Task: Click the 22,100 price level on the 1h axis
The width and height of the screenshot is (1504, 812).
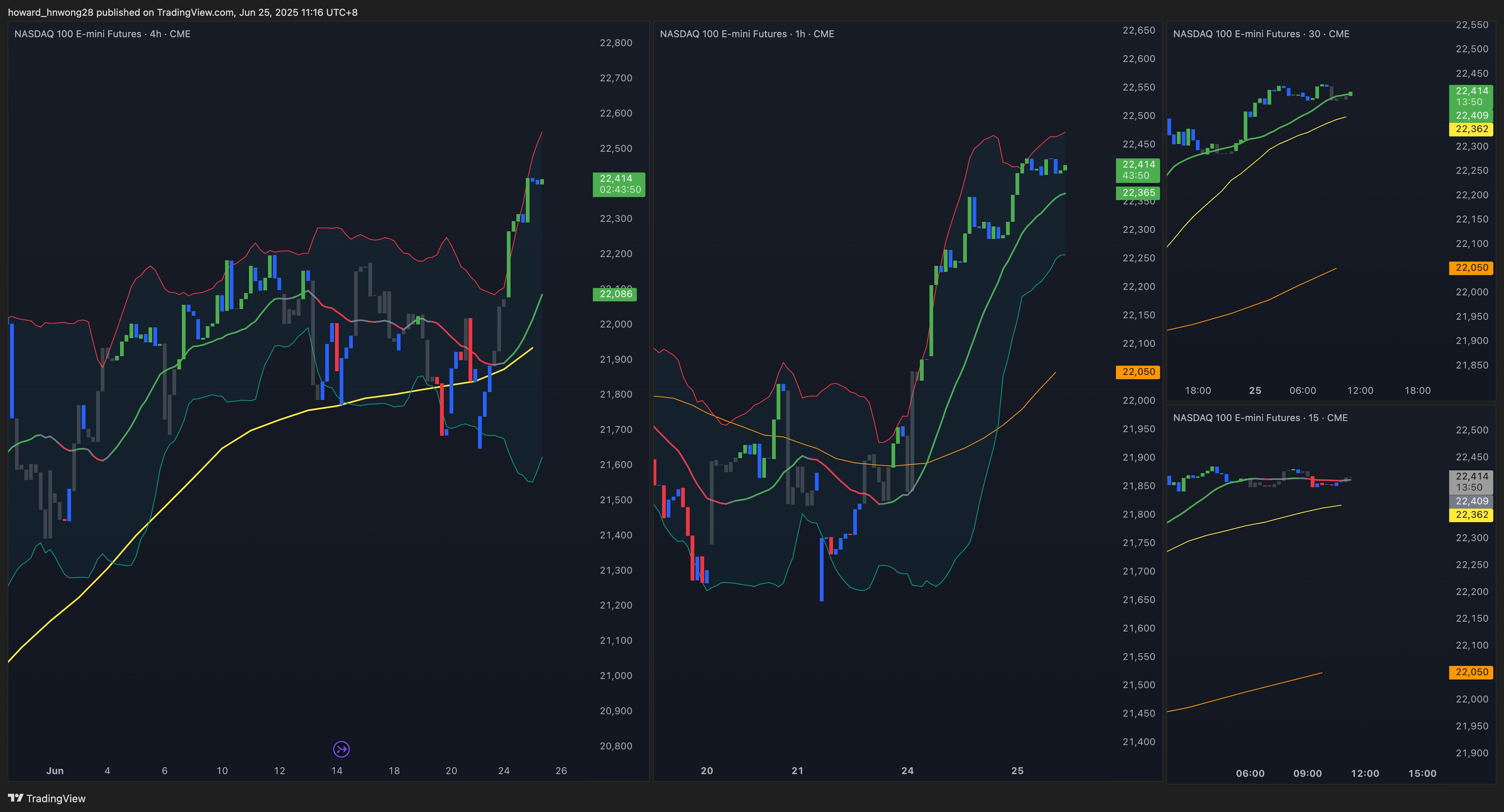Action: 1139,343
